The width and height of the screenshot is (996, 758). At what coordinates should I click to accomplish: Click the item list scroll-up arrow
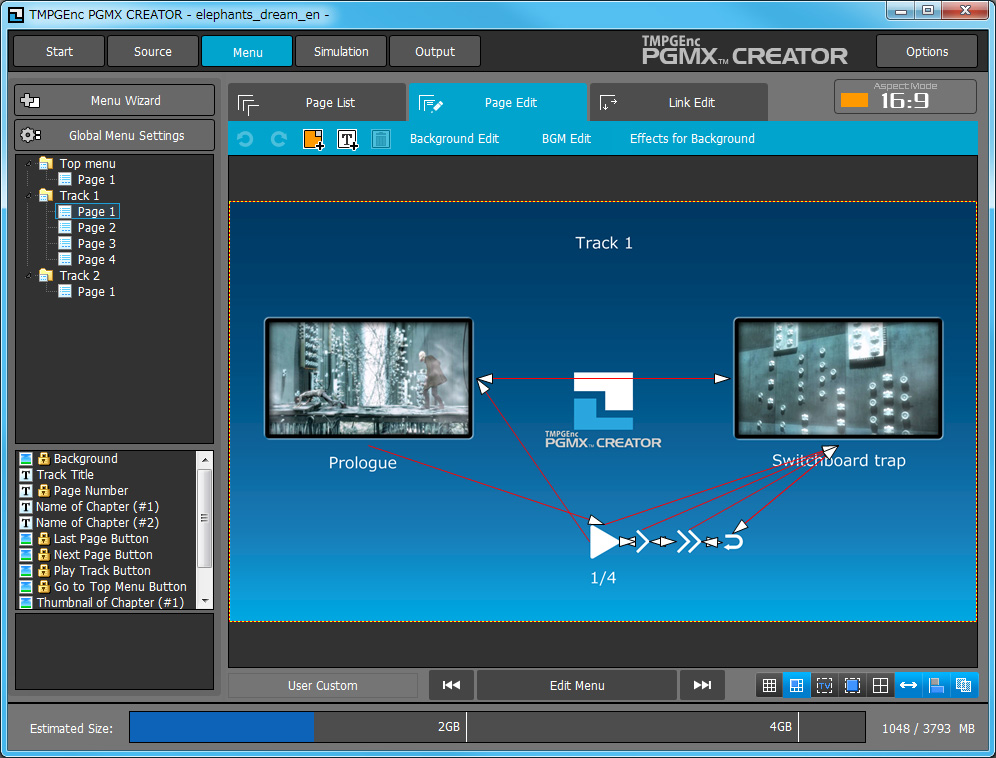pyautogui.click(x=205, y=459)
